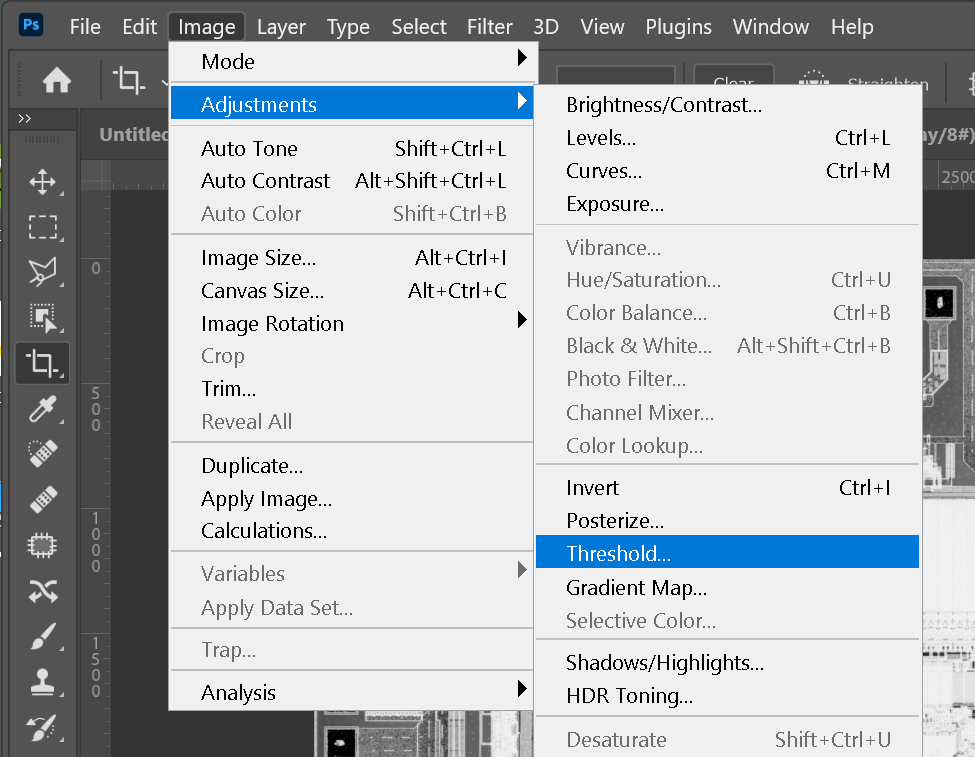Viewport: 975px width, 757px height.
Task: Click the Photoshop Ps logo icon
Action: point(31,26)
